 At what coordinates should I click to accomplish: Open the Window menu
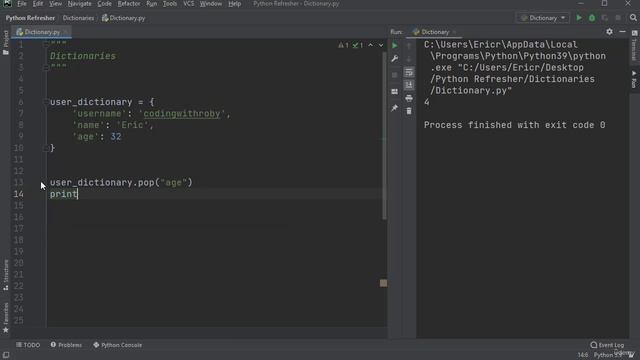click(211, 4)
